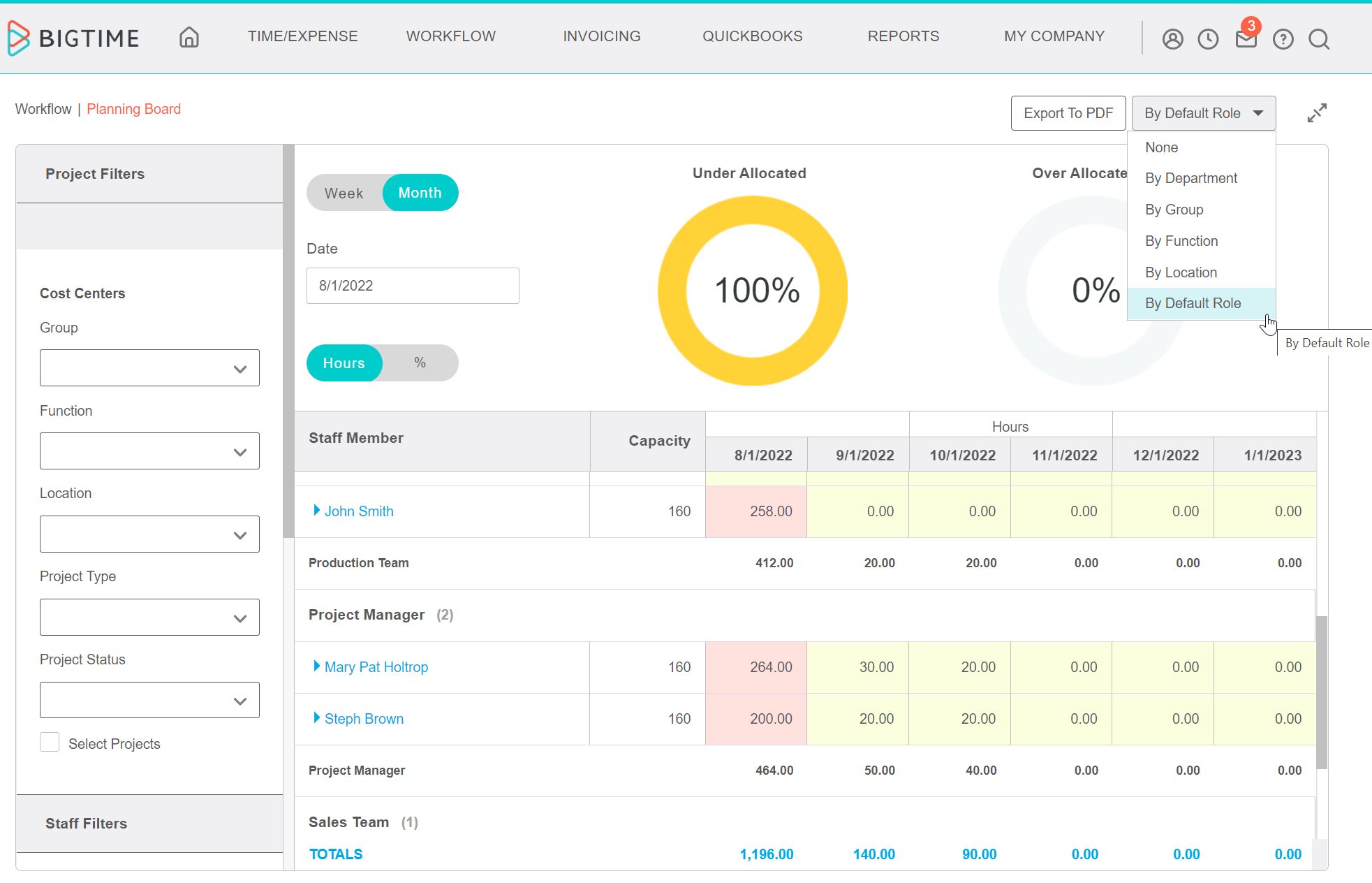The height and width of the screenshot is (883, 1372).
Task: Click the help question mark icon
Action: [1283, 36]
